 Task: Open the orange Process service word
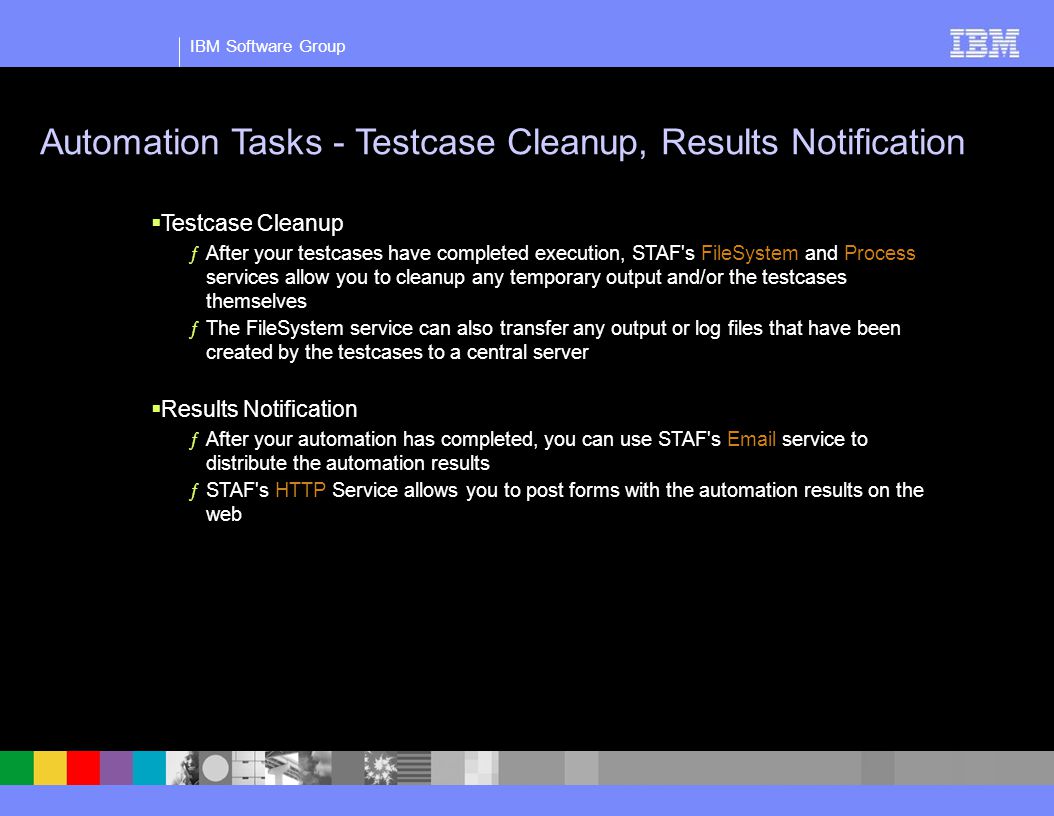[x=879, y=253]
